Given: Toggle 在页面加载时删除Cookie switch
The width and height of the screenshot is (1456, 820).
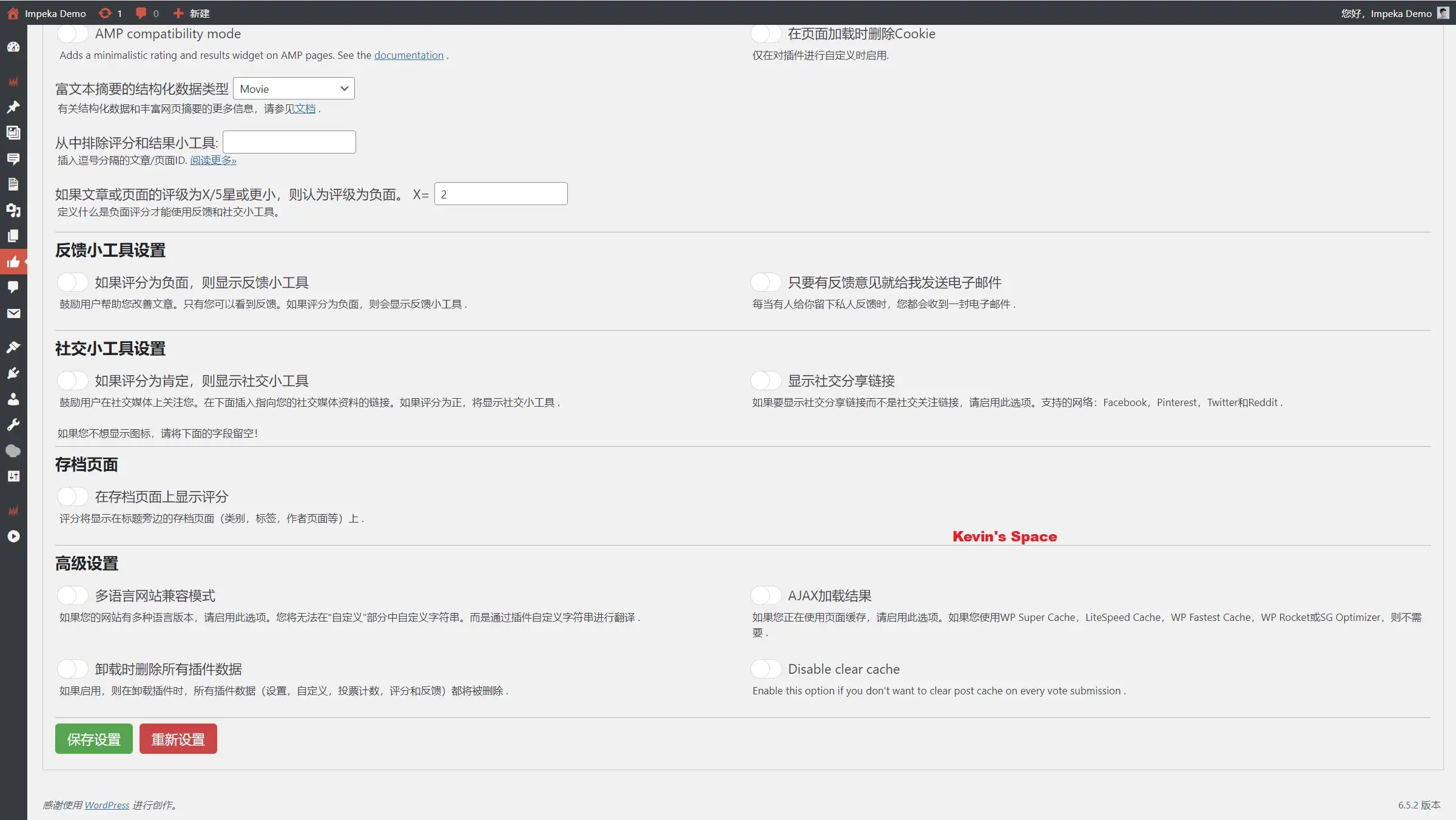Looking at the screenshot, I should 766,33.
